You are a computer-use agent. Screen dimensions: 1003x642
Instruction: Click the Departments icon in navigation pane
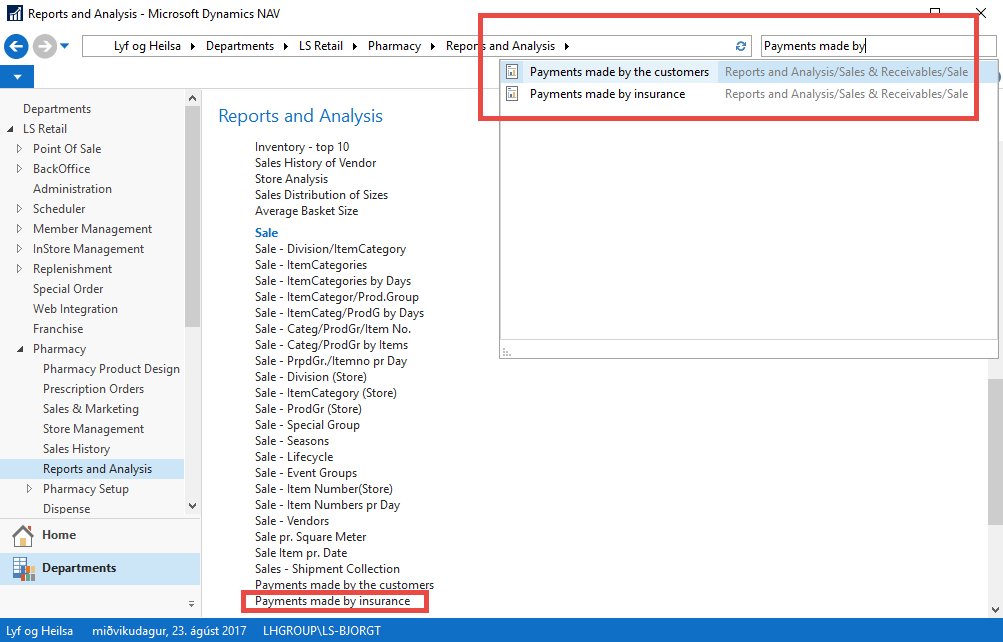pyautogui.click(x=23, y=568)
